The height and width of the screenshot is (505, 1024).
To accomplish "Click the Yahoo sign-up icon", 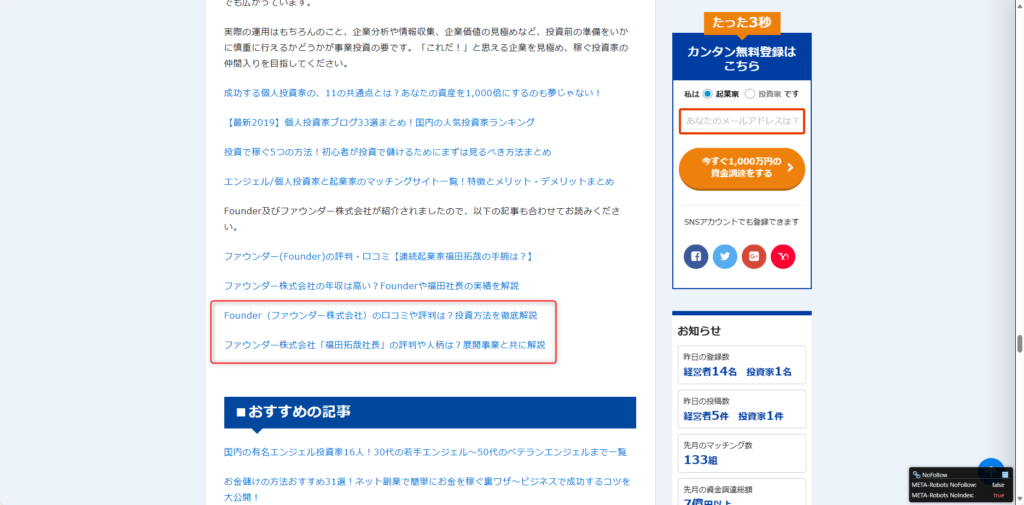I will click(783, 257).
